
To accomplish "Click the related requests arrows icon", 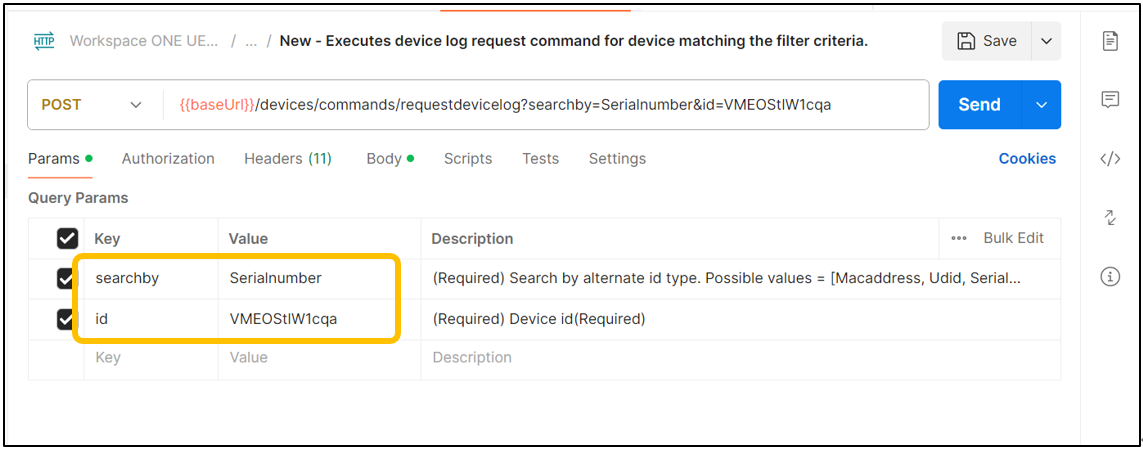I will [x=1109, y=217].
